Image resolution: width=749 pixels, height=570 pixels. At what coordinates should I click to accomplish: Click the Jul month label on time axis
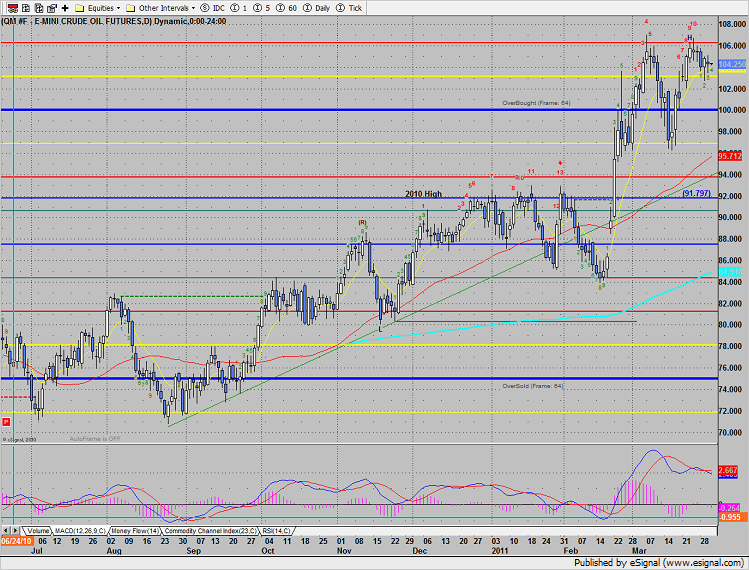37,551
